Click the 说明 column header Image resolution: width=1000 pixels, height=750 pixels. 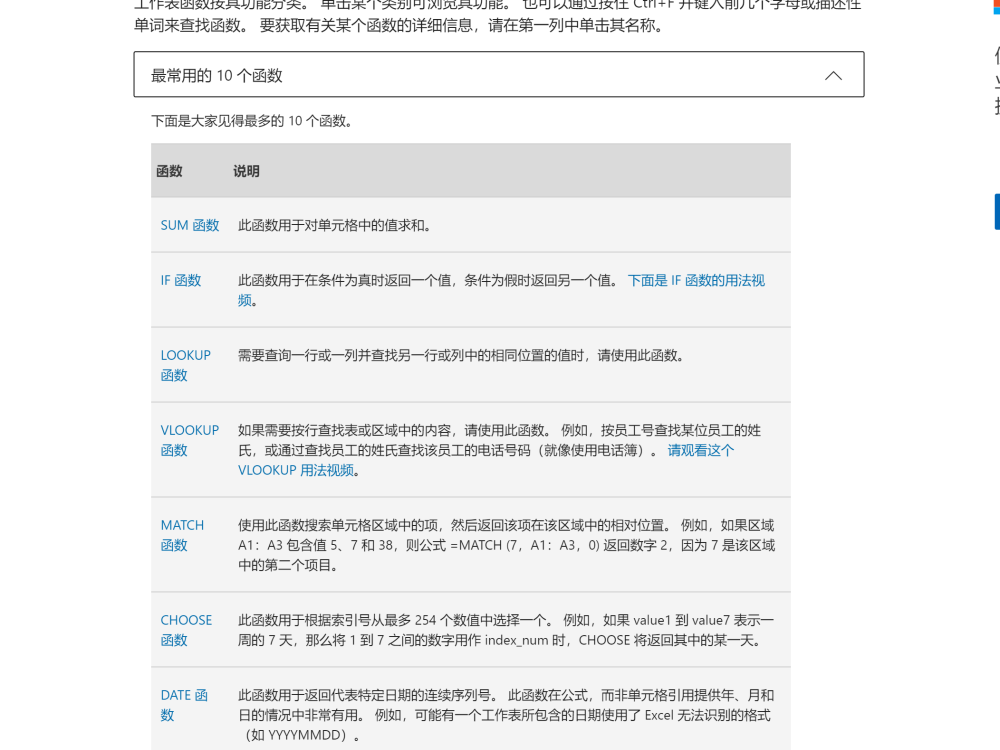246,171
